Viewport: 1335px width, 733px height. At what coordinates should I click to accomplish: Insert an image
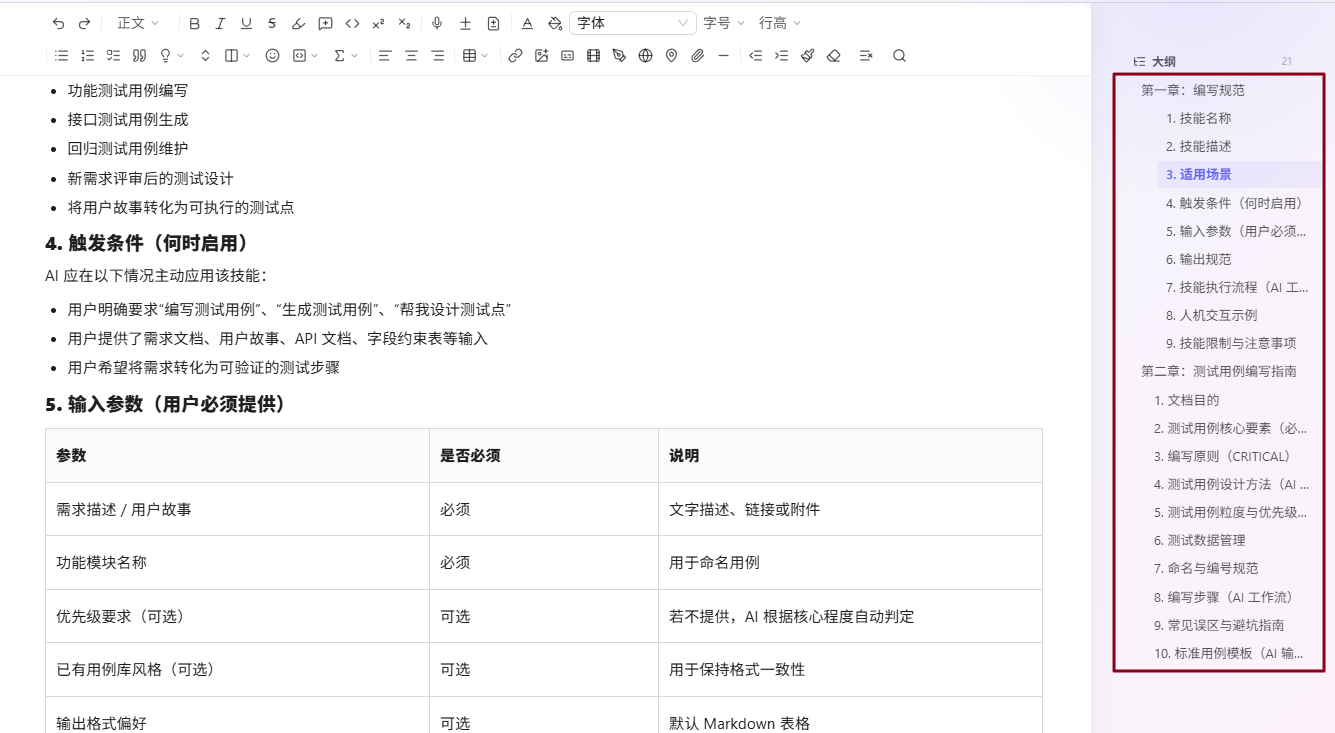(541, 56)
